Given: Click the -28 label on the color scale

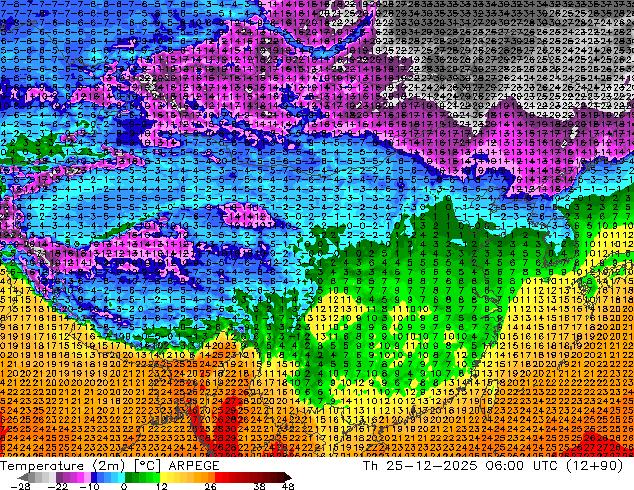Looking at the screenshot, I should pyautogui.click(x=20, y=486).
